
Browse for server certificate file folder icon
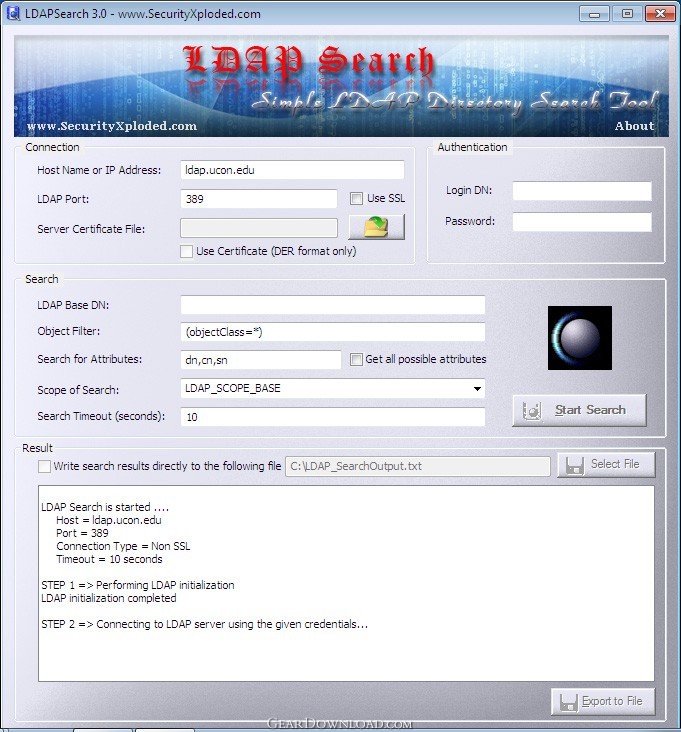pyautogui.click(x=376, y=227)
